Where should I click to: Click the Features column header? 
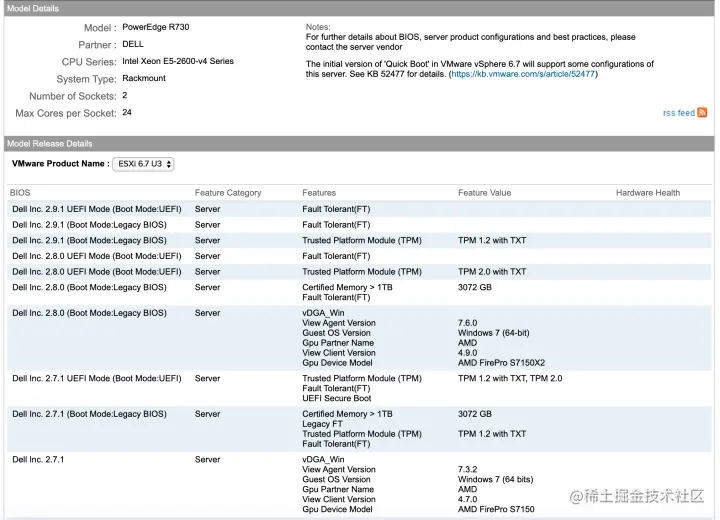coord(319,193)
